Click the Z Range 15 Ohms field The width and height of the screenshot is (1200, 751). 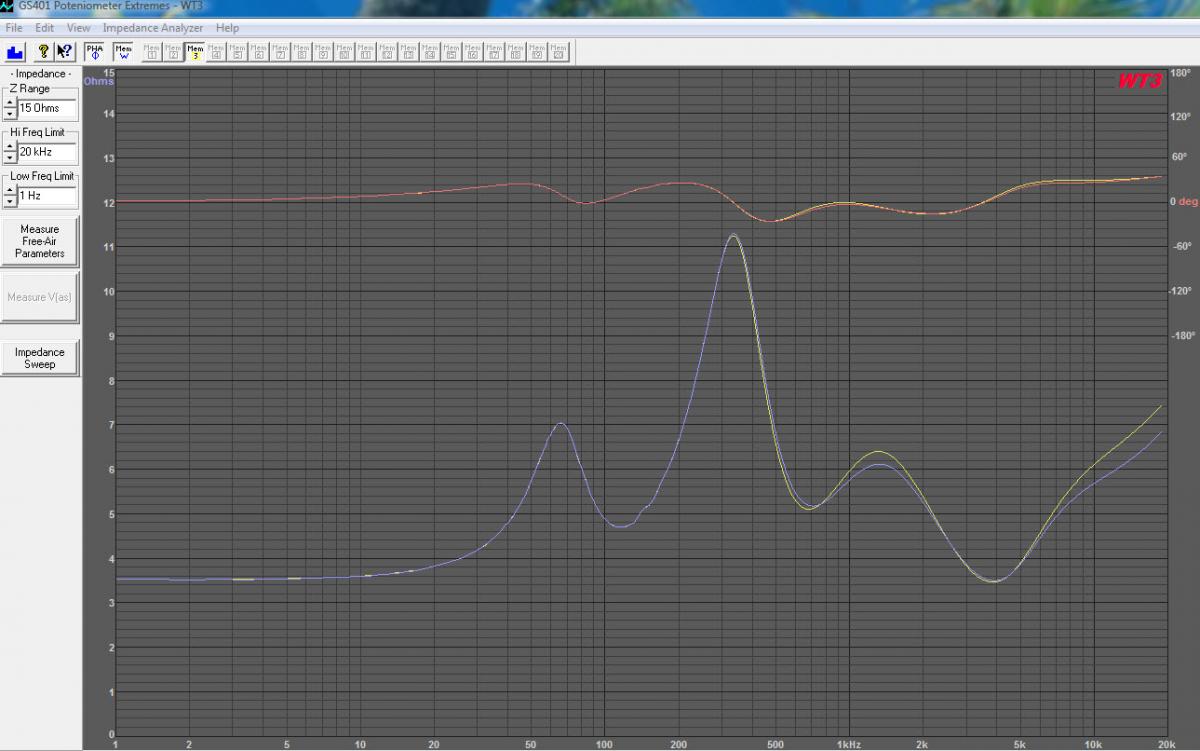click(x=47, y=108)
